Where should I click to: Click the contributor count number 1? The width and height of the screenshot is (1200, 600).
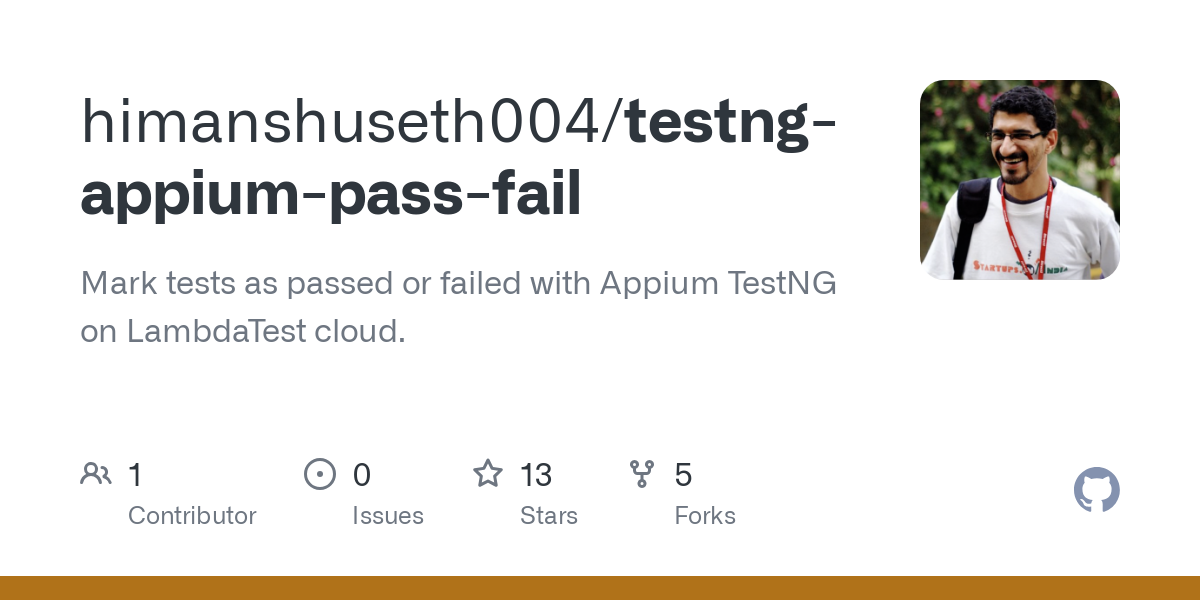[x=135, y=475]
